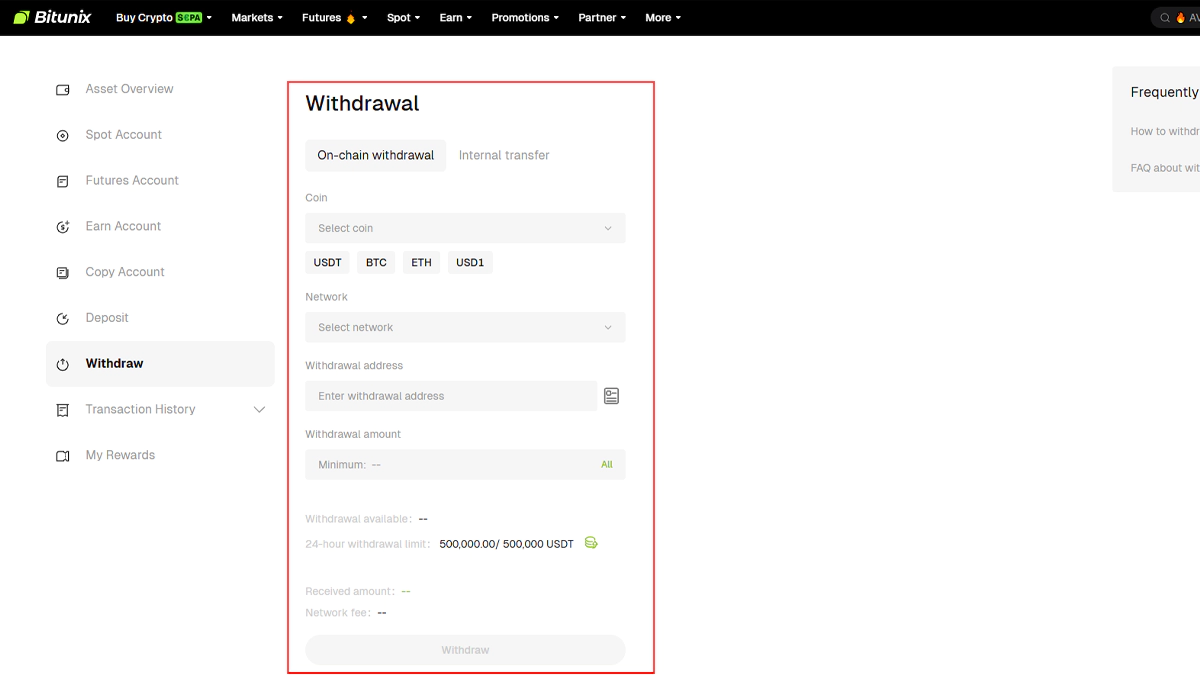Expand Transaction History section
This screenshot has height=675, width=1200.
coord(259,410)
